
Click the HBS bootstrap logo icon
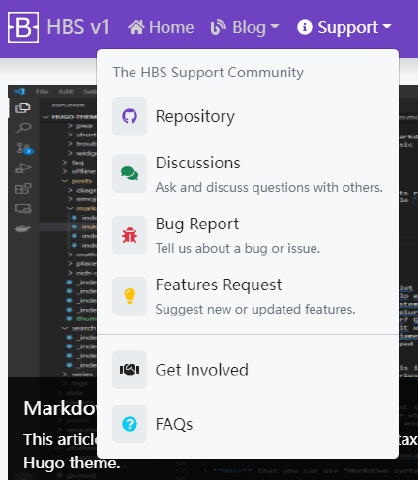(23, 27)
